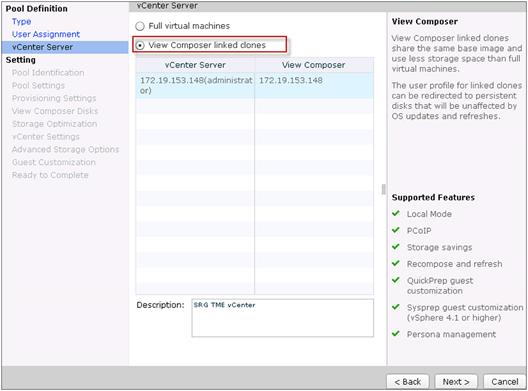
Task: Click the side panel splitter handle
Action: [383, 189]
